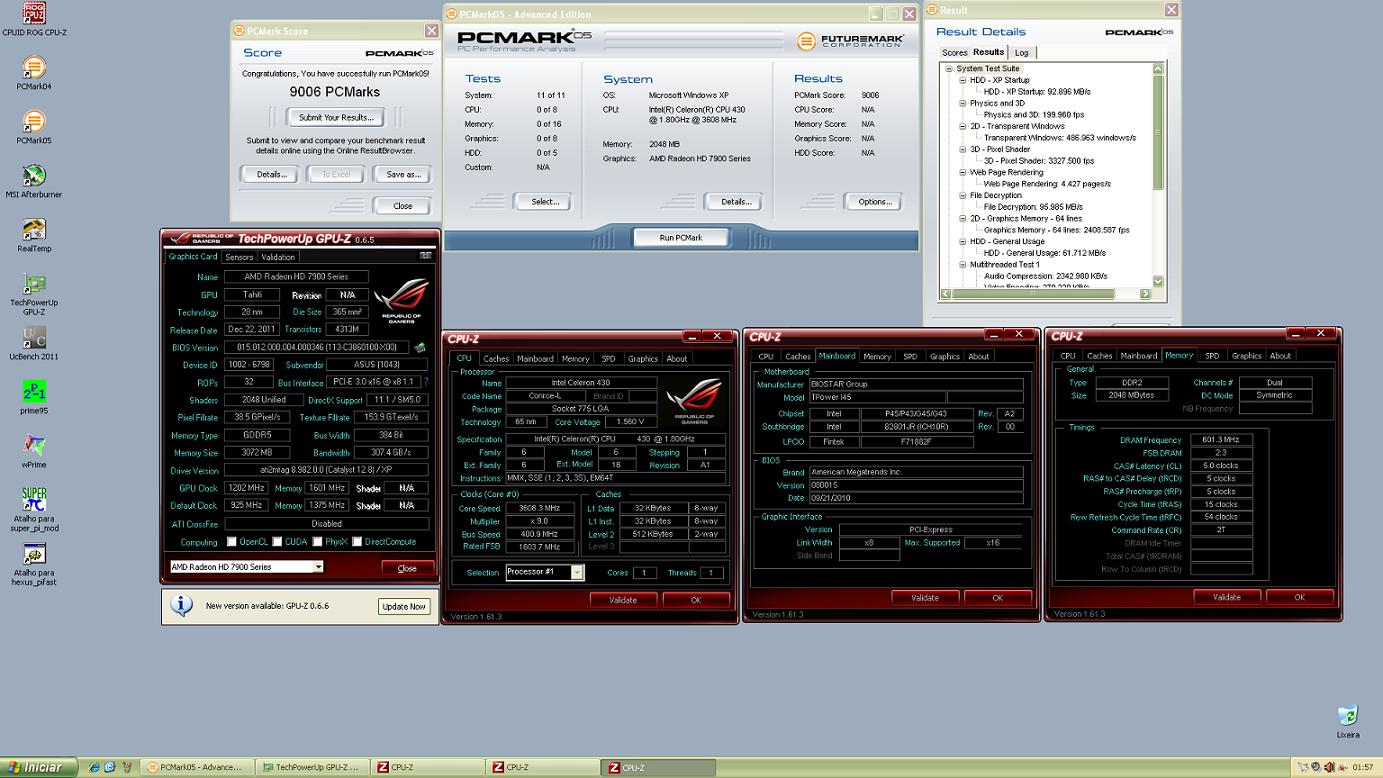Open Caches tab in first CPU-Z window
The image size is (1383, 778).
496,358
